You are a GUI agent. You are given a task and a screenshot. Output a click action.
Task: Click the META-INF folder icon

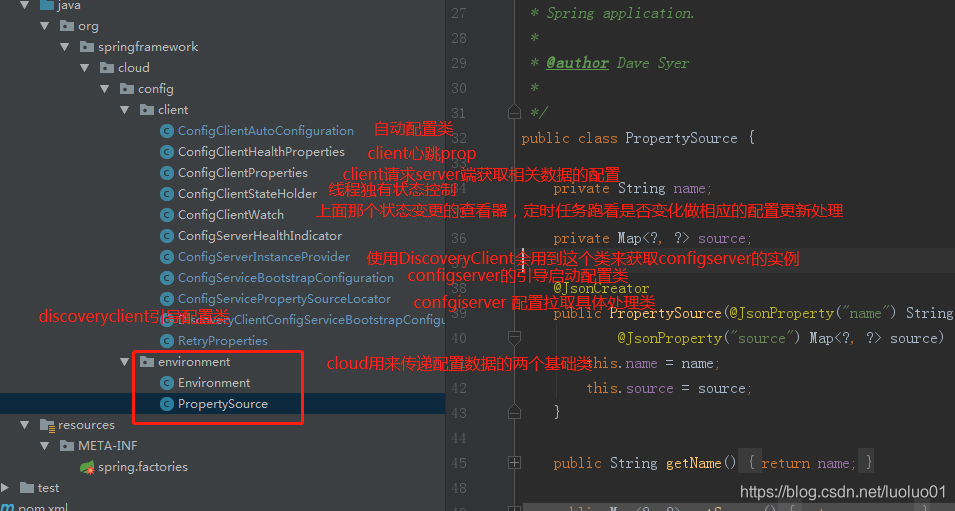[67, 446]
